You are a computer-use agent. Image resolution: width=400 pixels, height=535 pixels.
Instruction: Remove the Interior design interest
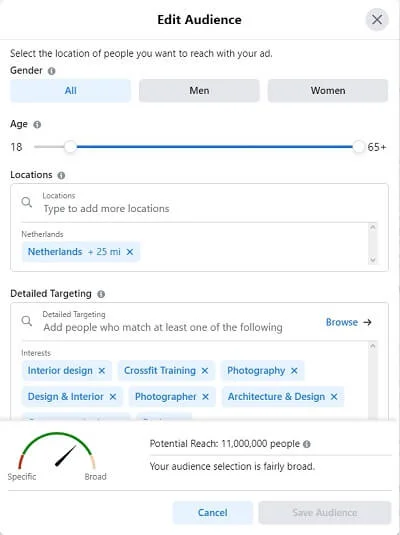pyautogui.click(x=102, y=371)
